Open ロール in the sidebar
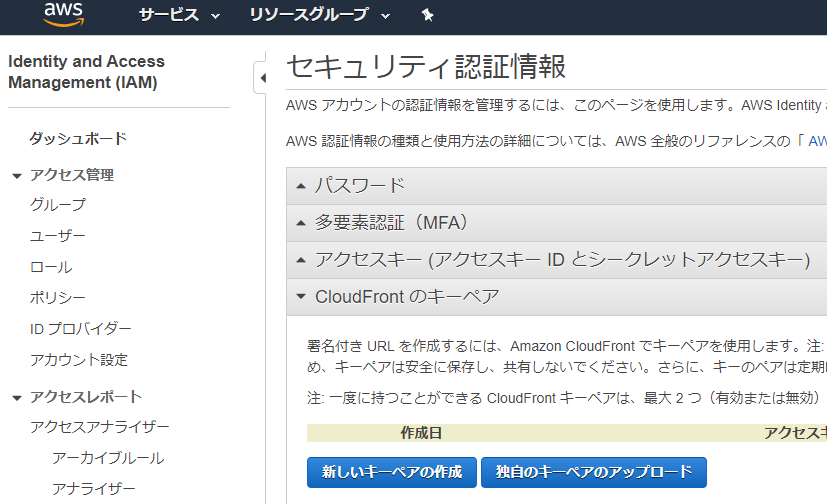The height and width of the screenshot is (504, 827). pos(51,267)
